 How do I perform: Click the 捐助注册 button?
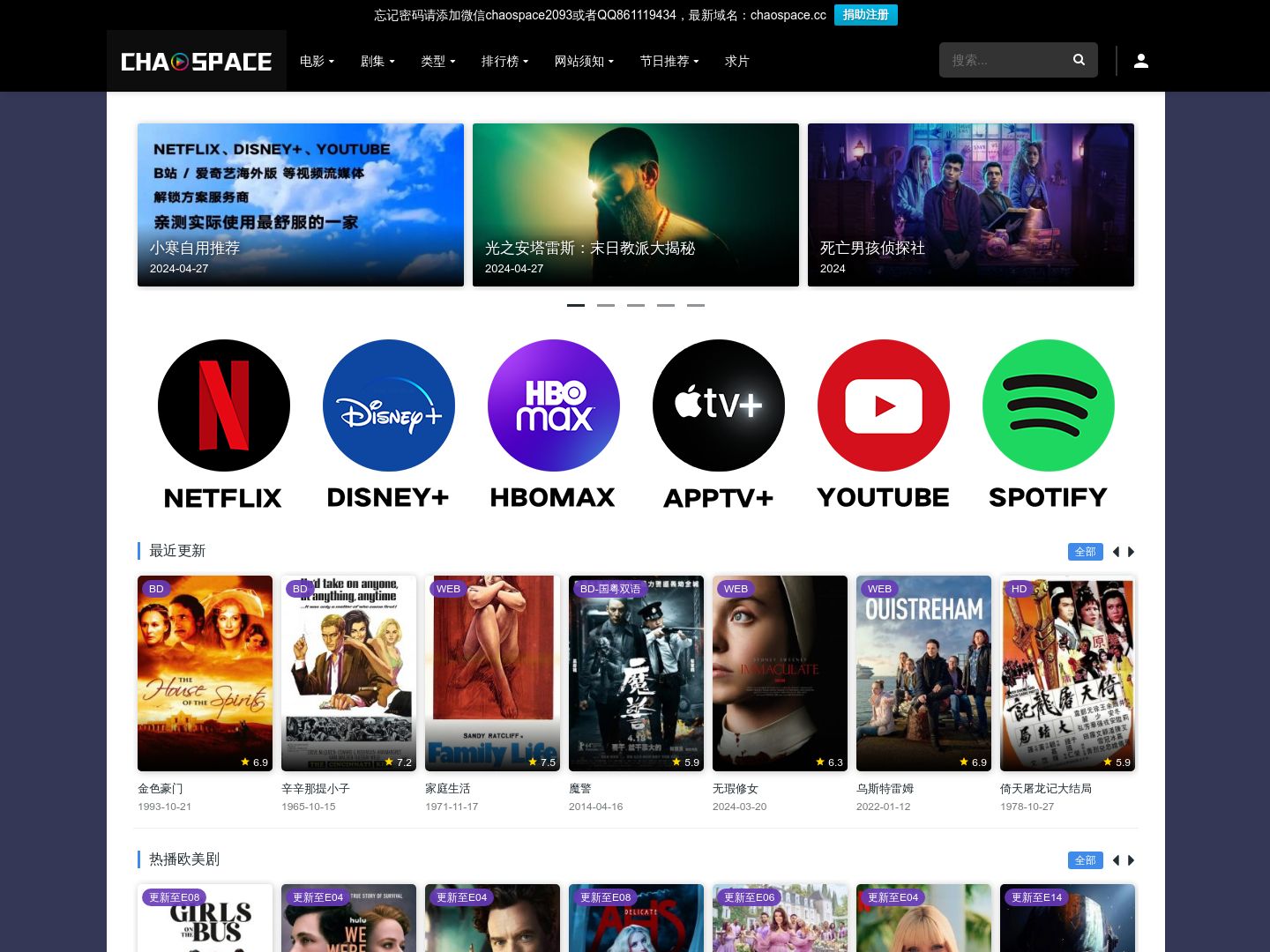866,15
